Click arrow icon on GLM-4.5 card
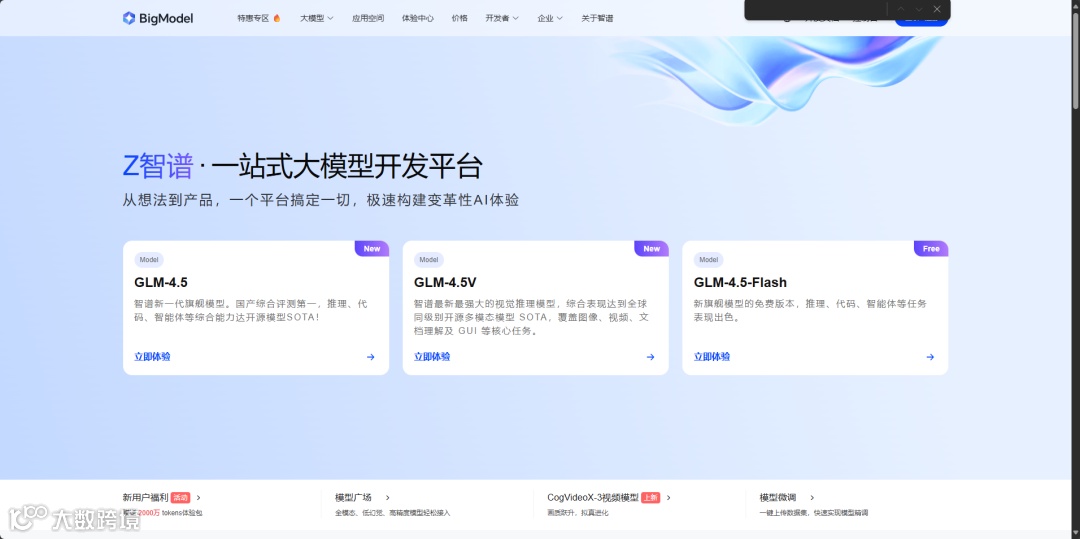Screen dimensions: 1080x539 pyautogui.click(x=371, y=357)
